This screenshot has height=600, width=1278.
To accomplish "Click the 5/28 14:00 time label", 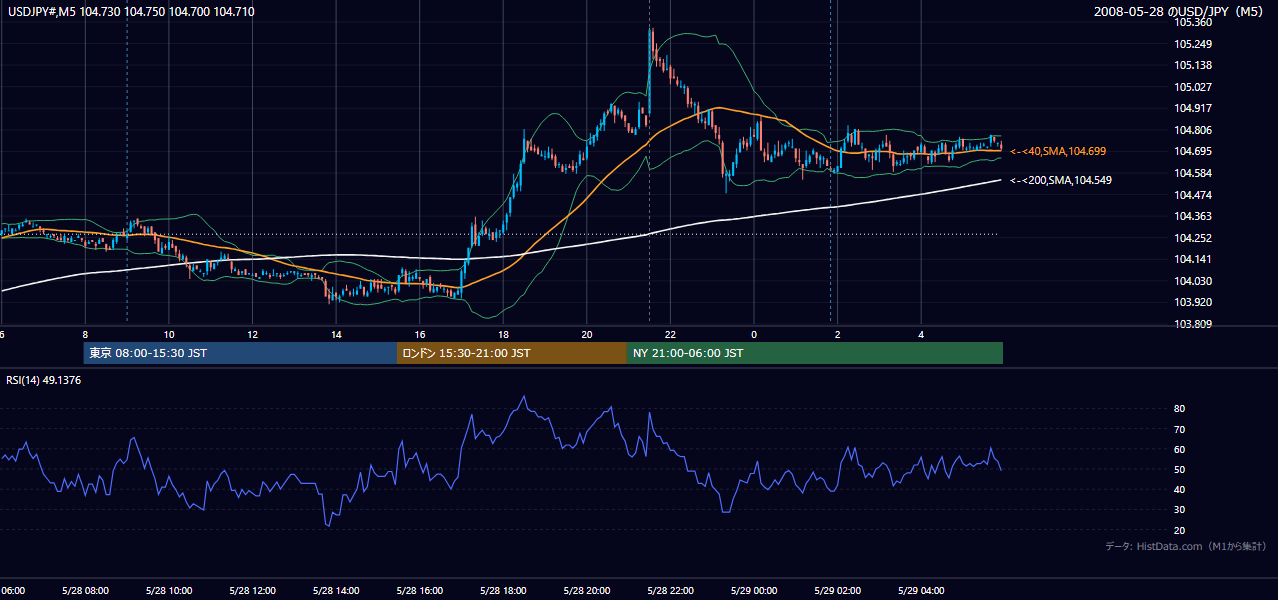I will pyautogui.click(x=336, y=590).
